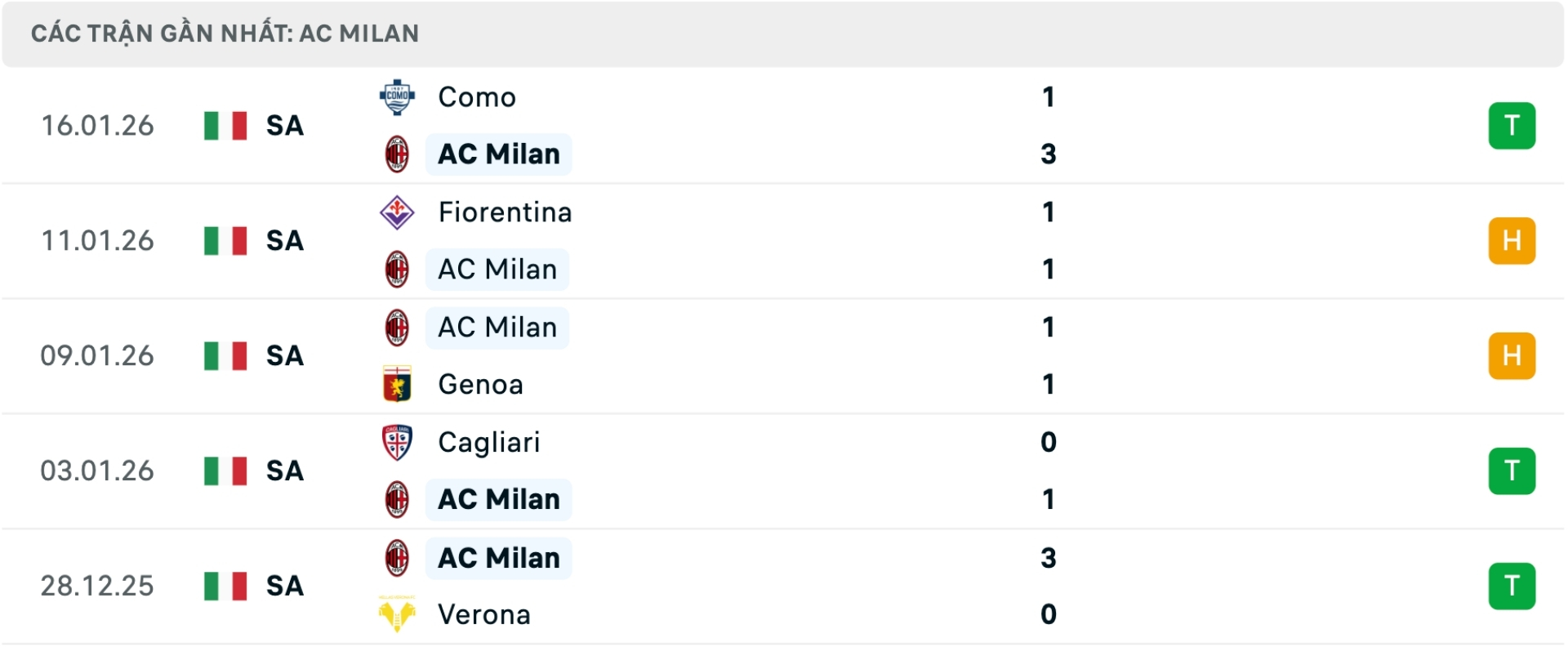Select the Cagliari club badge icon
Image resolution: width=1568 pixels, height=647 pixels.
(398, 443)
